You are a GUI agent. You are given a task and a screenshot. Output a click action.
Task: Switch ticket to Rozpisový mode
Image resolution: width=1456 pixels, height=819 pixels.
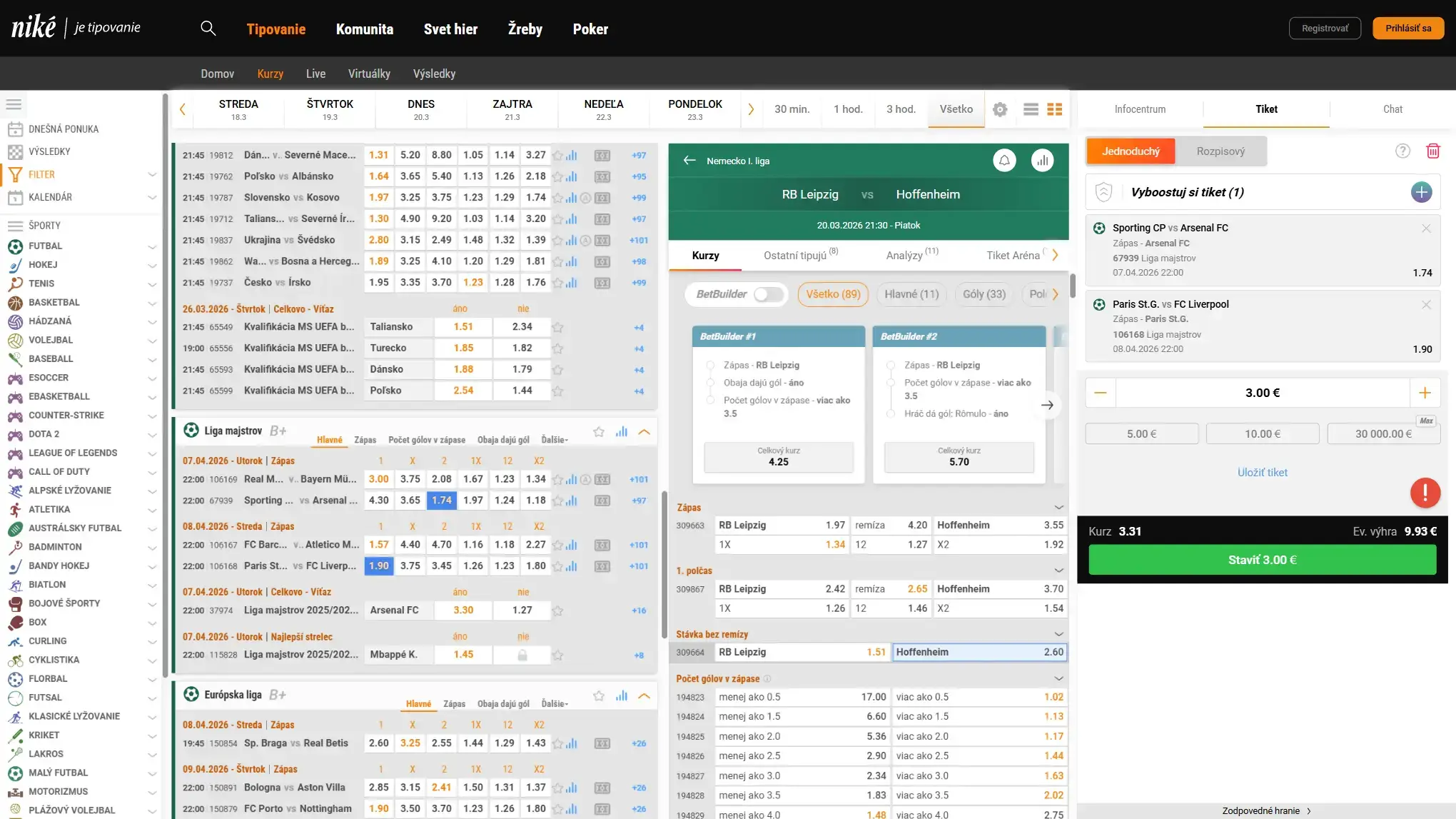pos(1220,151)
